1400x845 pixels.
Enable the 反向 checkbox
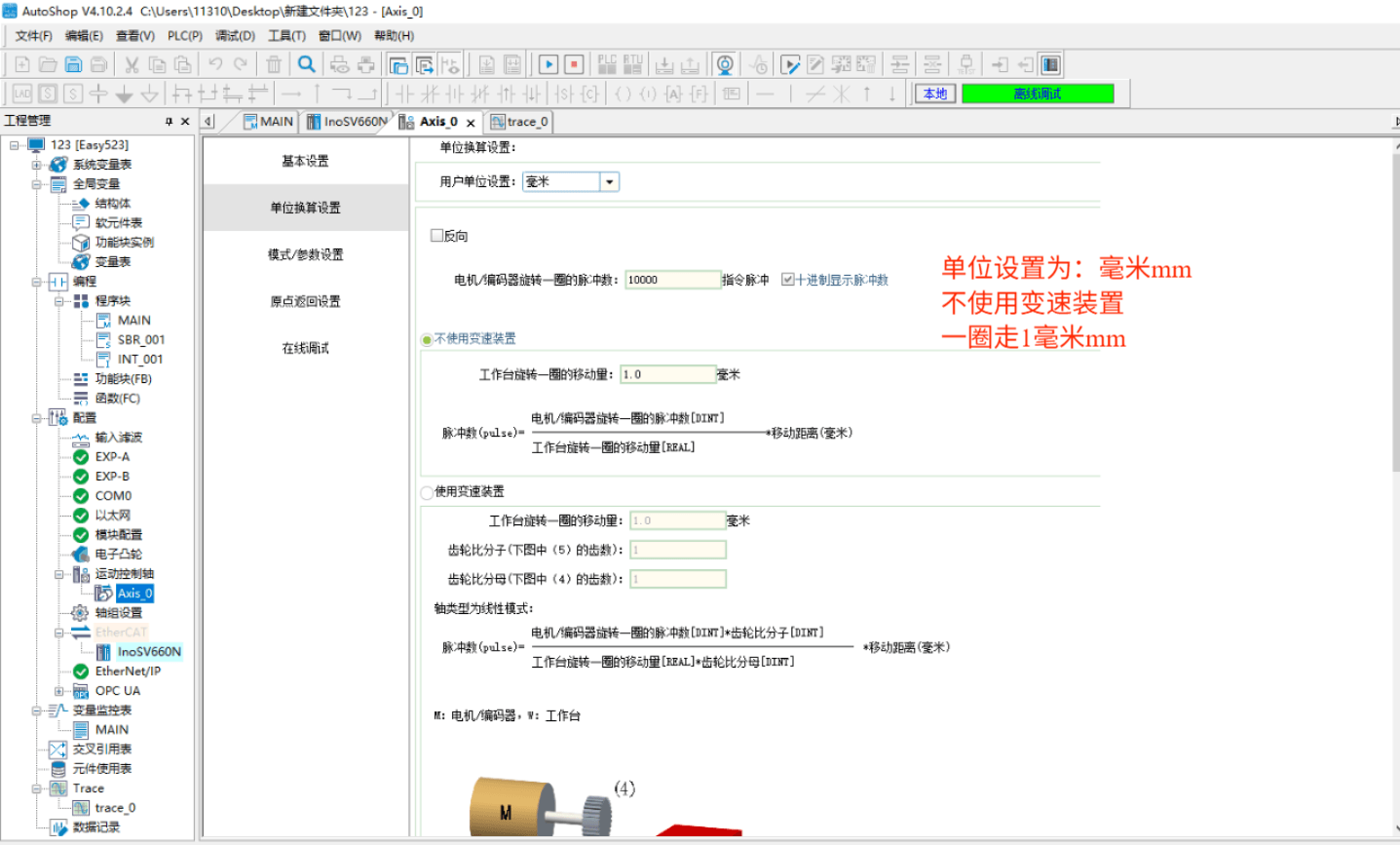pos(437,236)
